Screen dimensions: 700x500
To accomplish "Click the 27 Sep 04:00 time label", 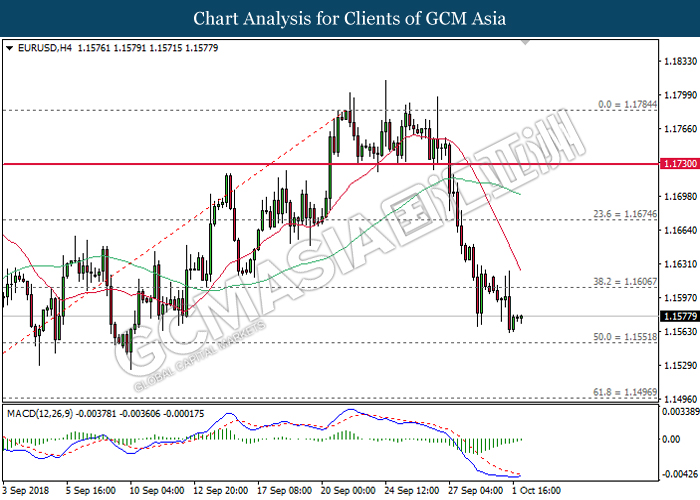I will pos(476,491).
